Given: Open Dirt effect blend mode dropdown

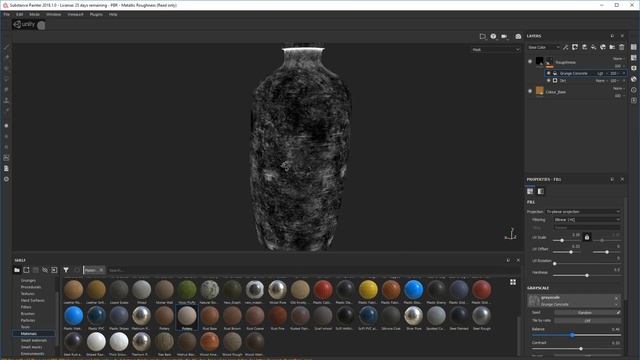Looking at the screenshot, I should point(601,81).
